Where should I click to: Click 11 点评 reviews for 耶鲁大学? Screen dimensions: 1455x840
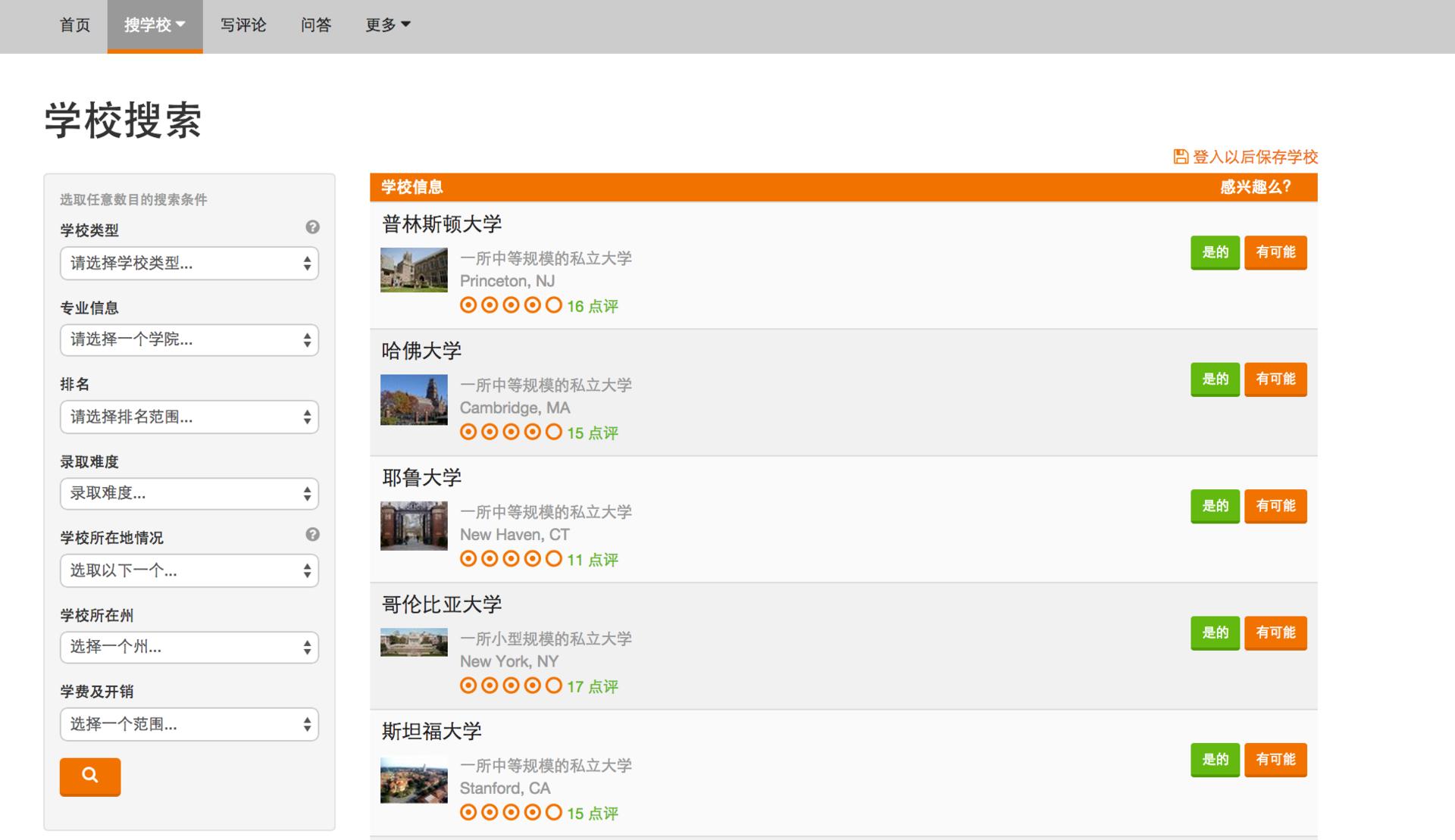click(x=593, y=560)
